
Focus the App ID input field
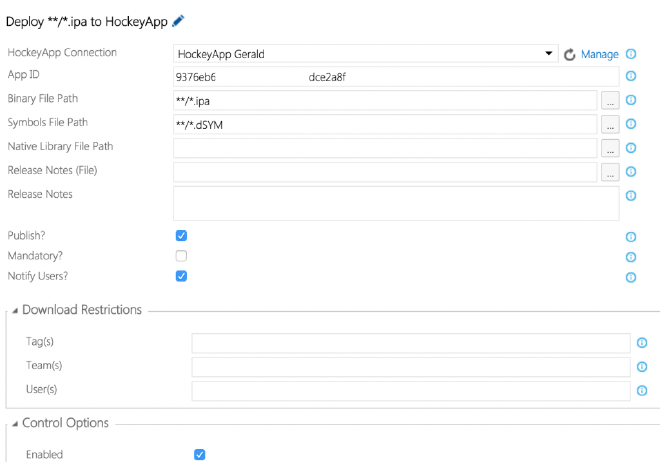click(x=396, y=77)
